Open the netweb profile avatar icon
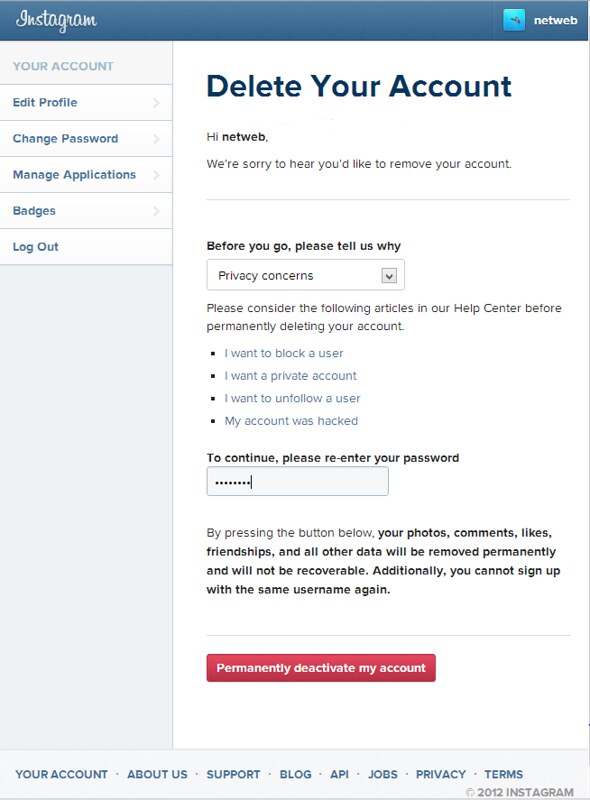 513,17
